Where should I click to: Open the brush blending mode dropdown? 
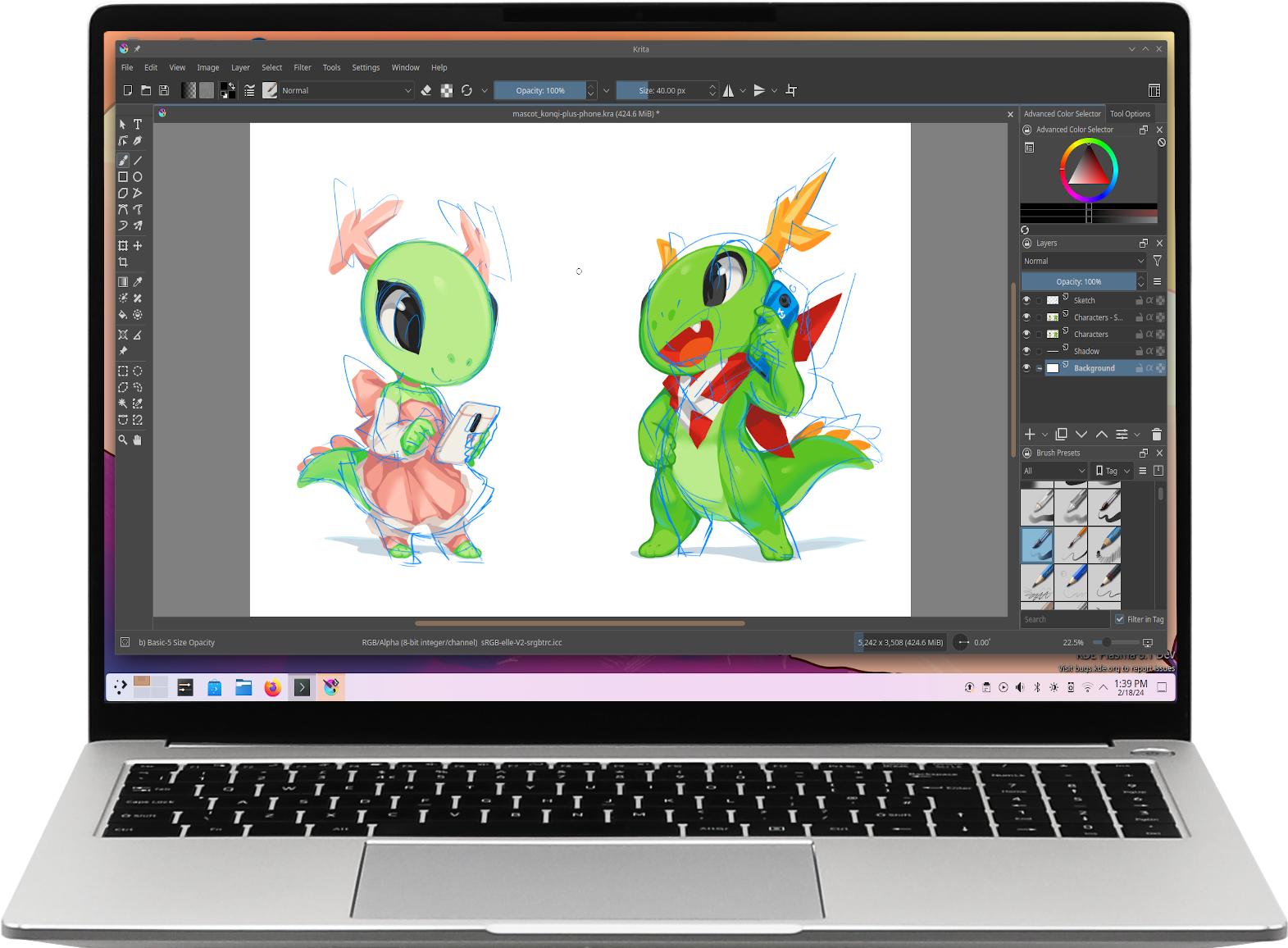click(346, 91)
